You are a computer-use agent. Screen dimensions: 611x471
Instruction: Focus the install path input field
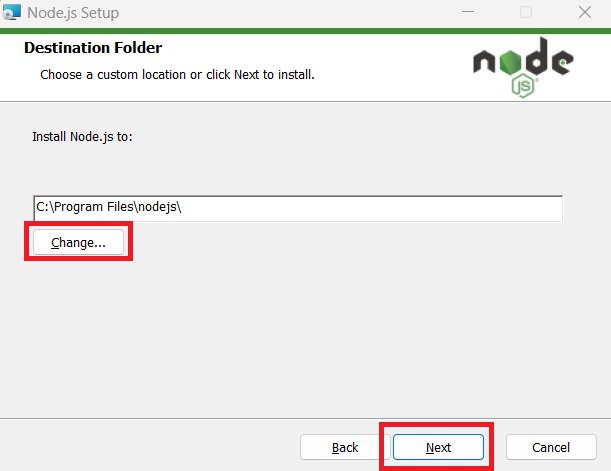point(298,208)
